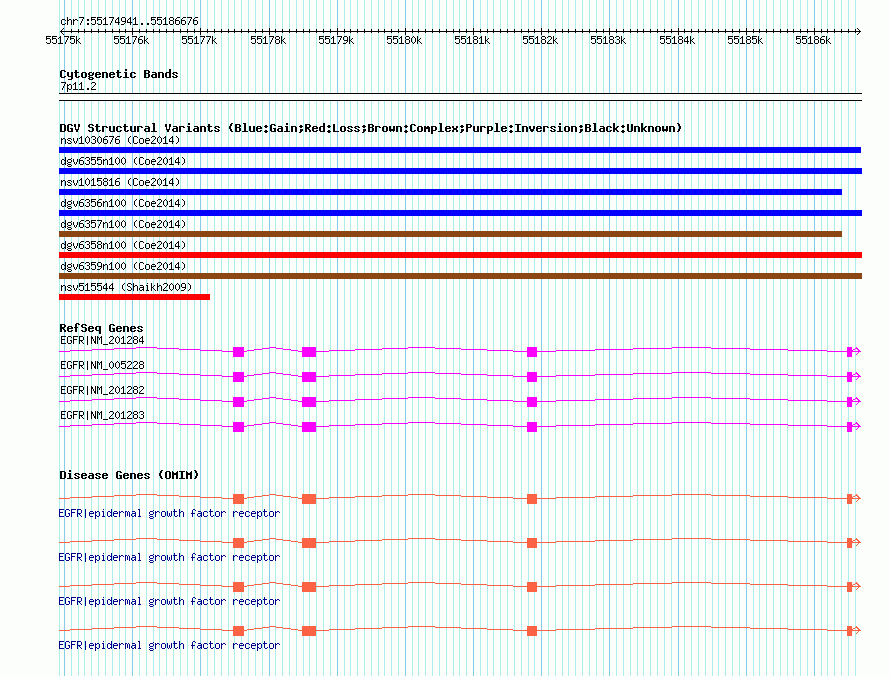Click the brown complex bar under dgv6359n100

pos(460,276)
